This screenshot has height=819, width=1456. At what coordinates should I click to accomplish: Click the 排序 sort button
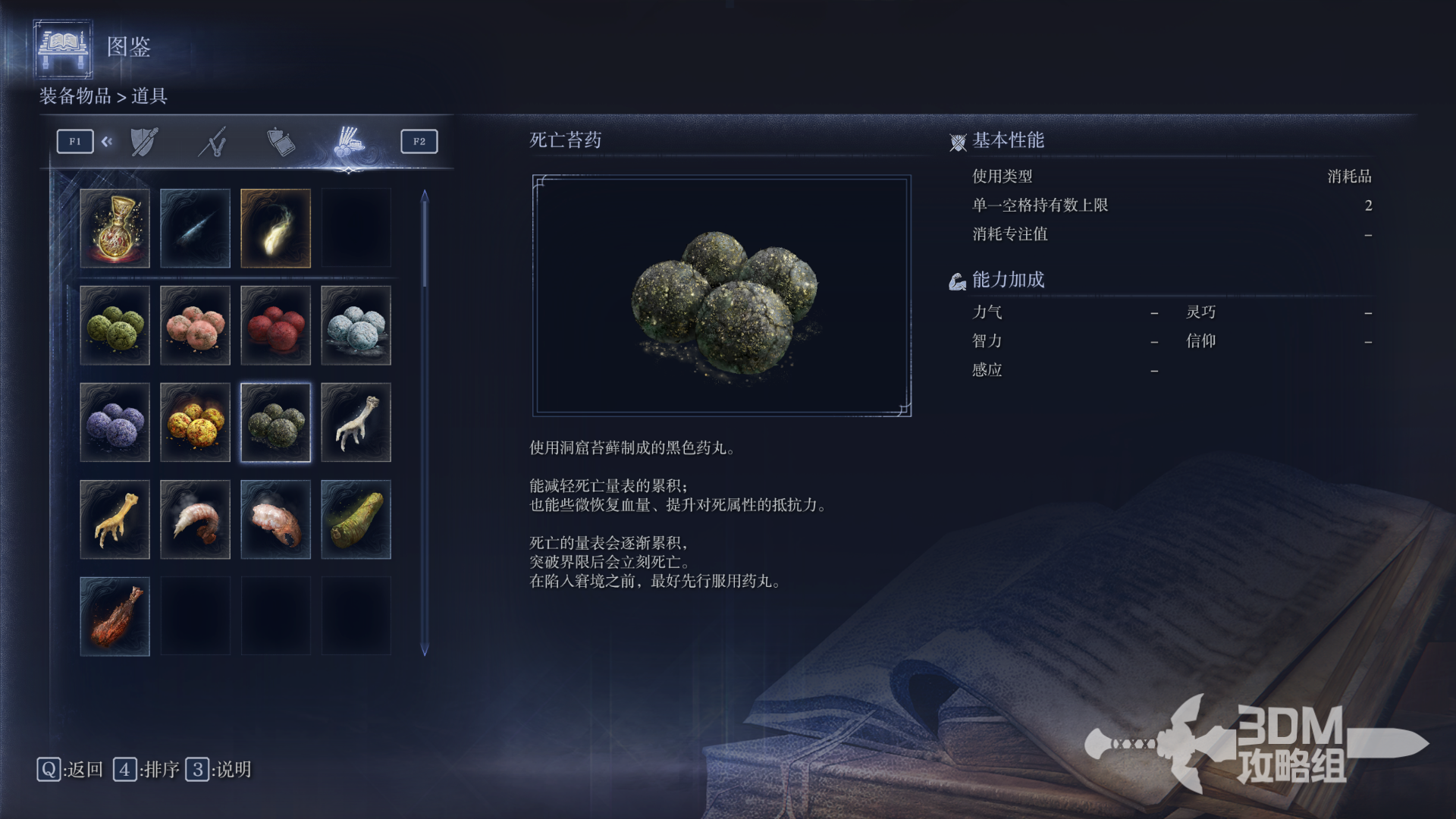point(146,770)
